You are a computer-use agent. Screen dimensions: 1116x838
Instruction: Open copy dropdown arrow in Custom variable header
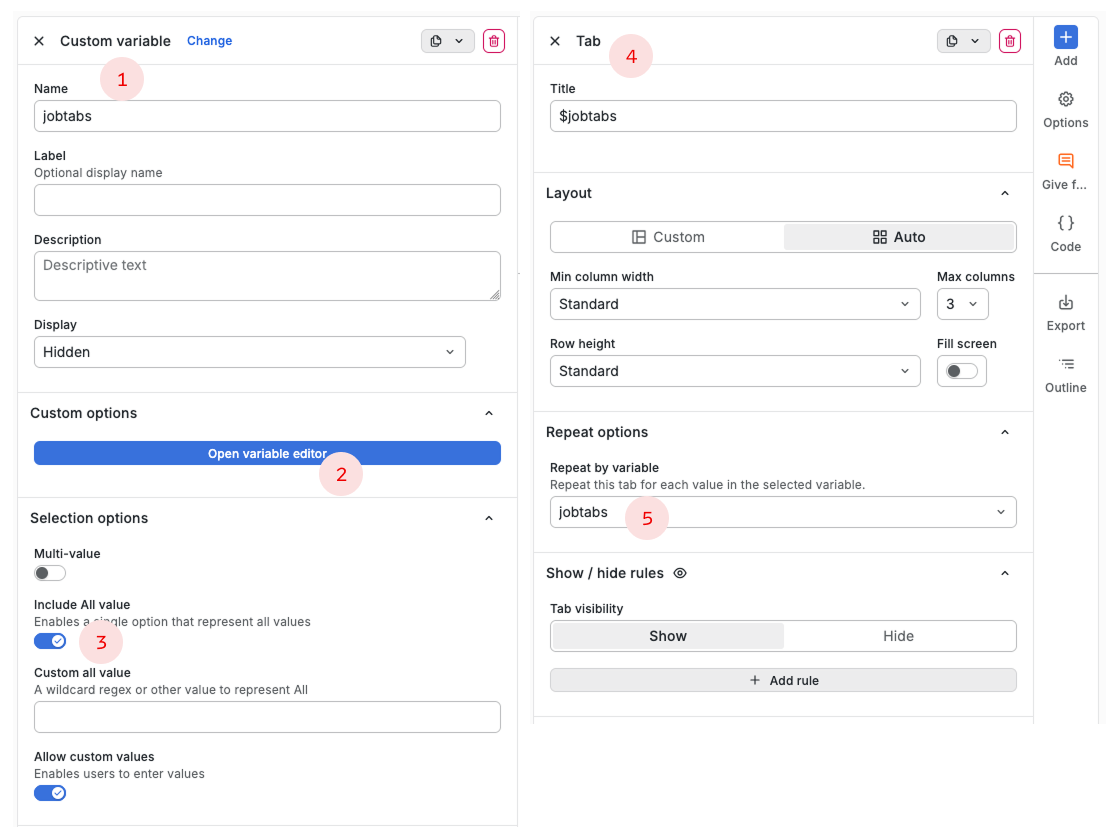click(x=460, y=41)
